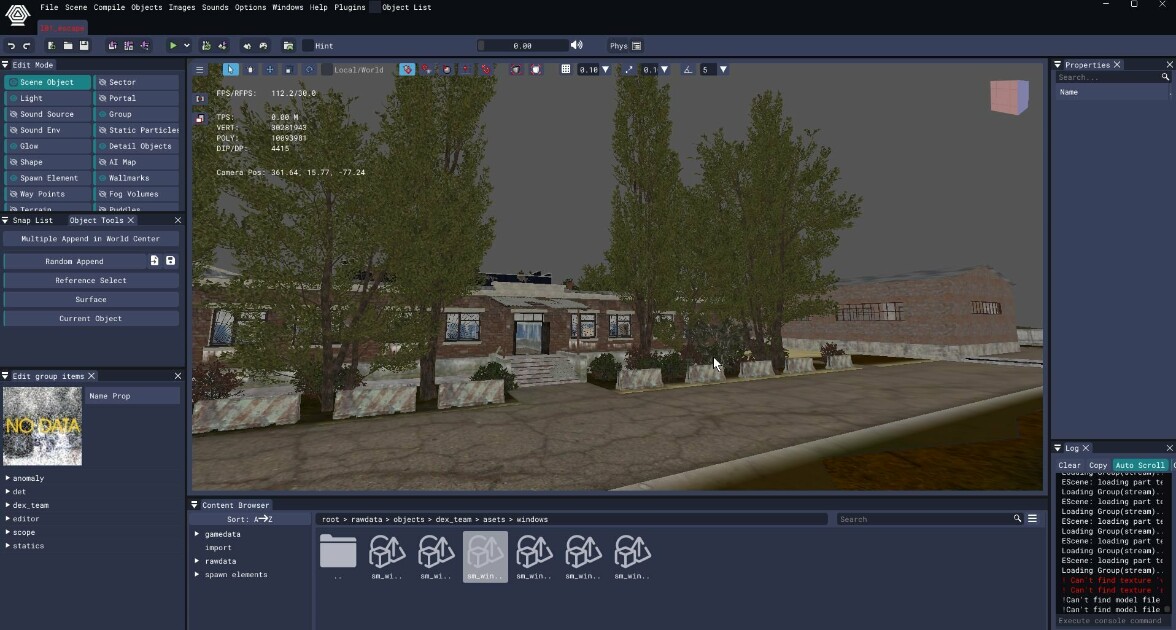Toggle visibility eye for AI Map
The width and height of the screenshot is (1176, 630).
(x=102, y=162)
